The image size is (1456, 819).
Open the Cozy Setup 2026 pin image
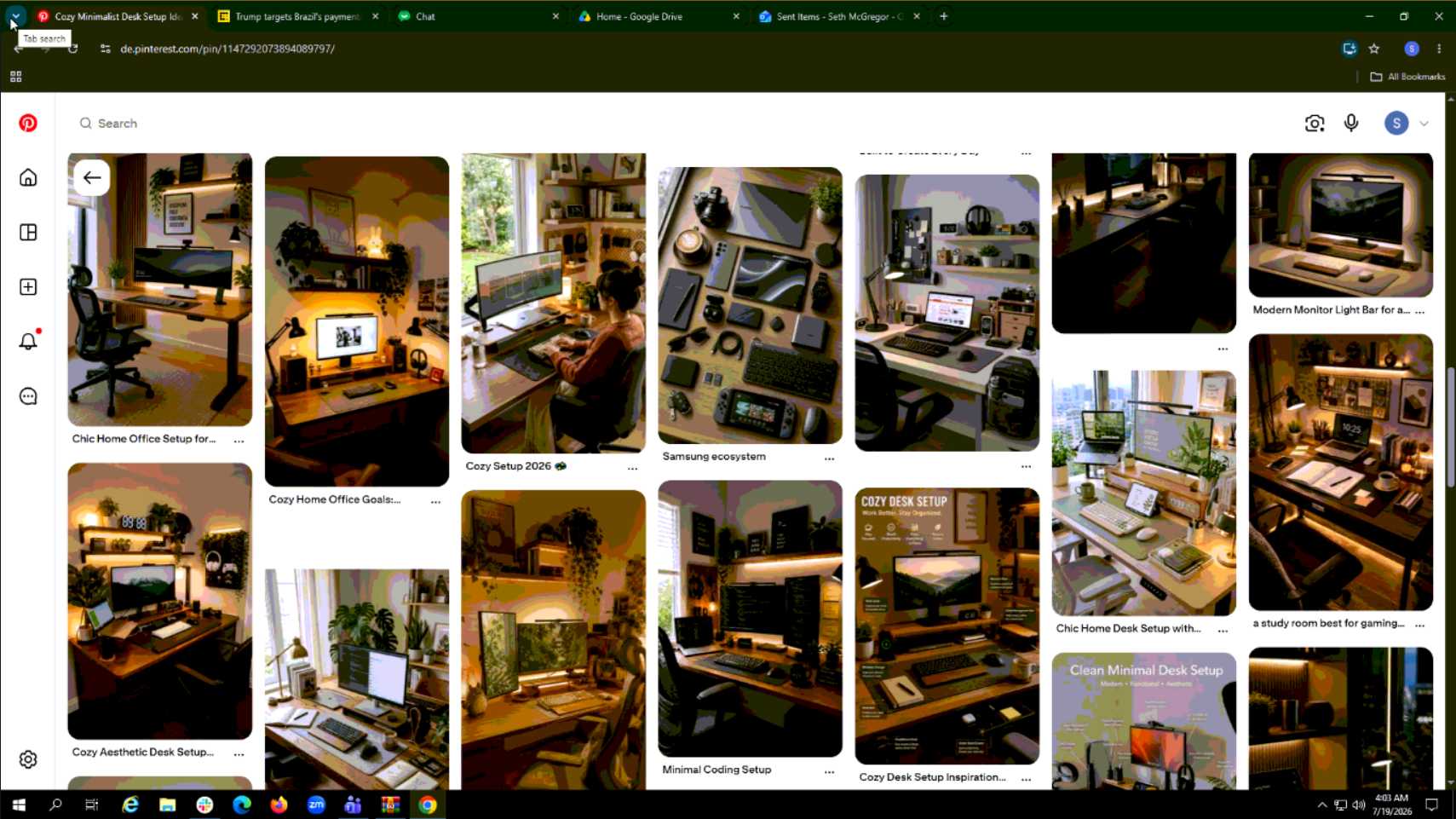tap(554, 303)
